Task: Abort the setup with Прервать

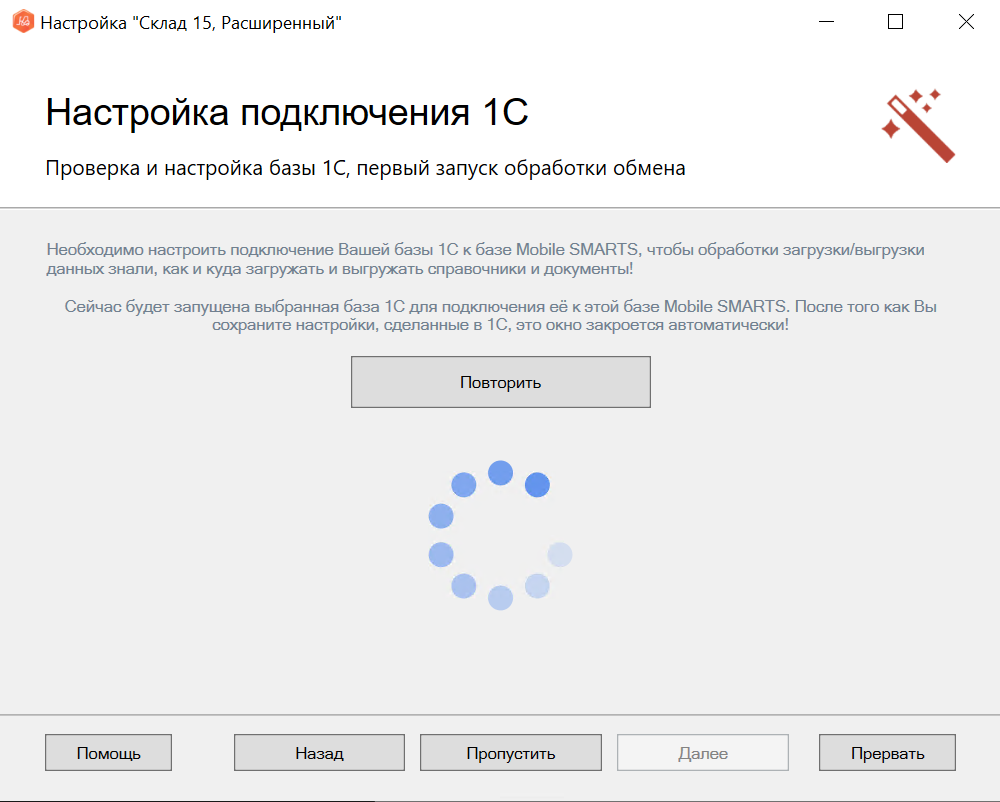Action: click(x=887, y=753)
